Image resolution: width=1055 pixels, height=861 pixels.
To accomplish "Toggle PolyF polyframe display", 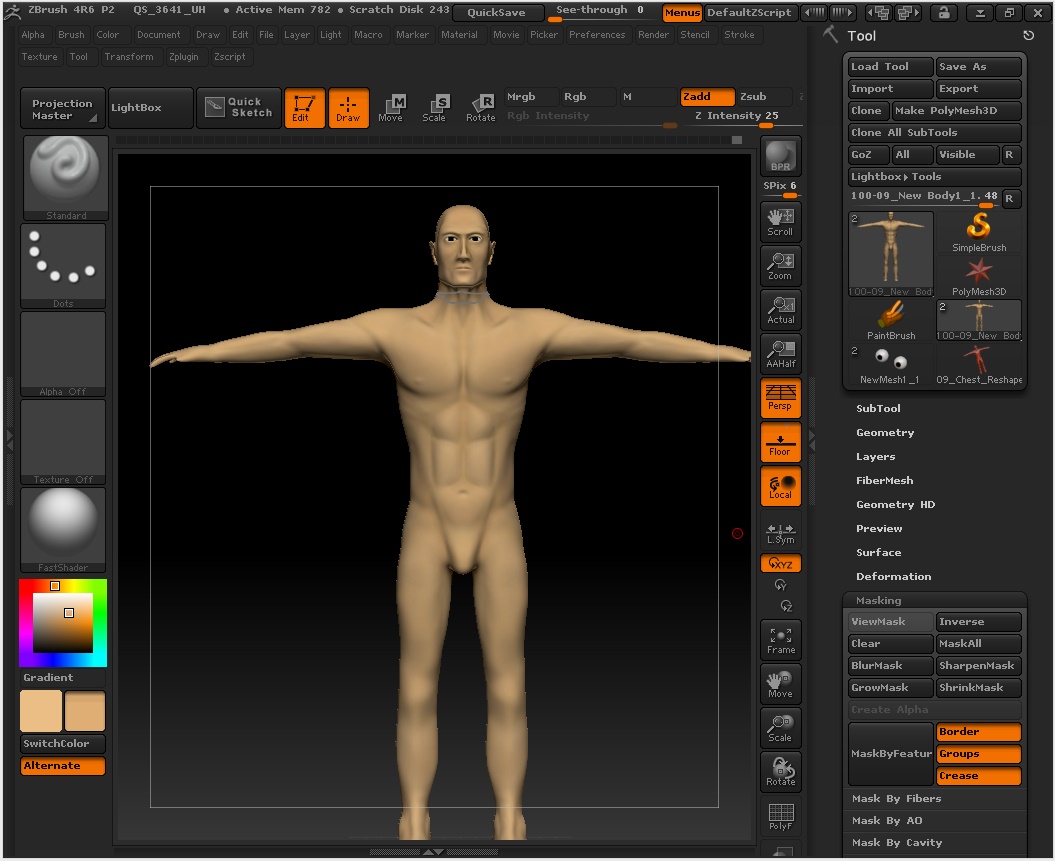I will click(x=780, y=816).
